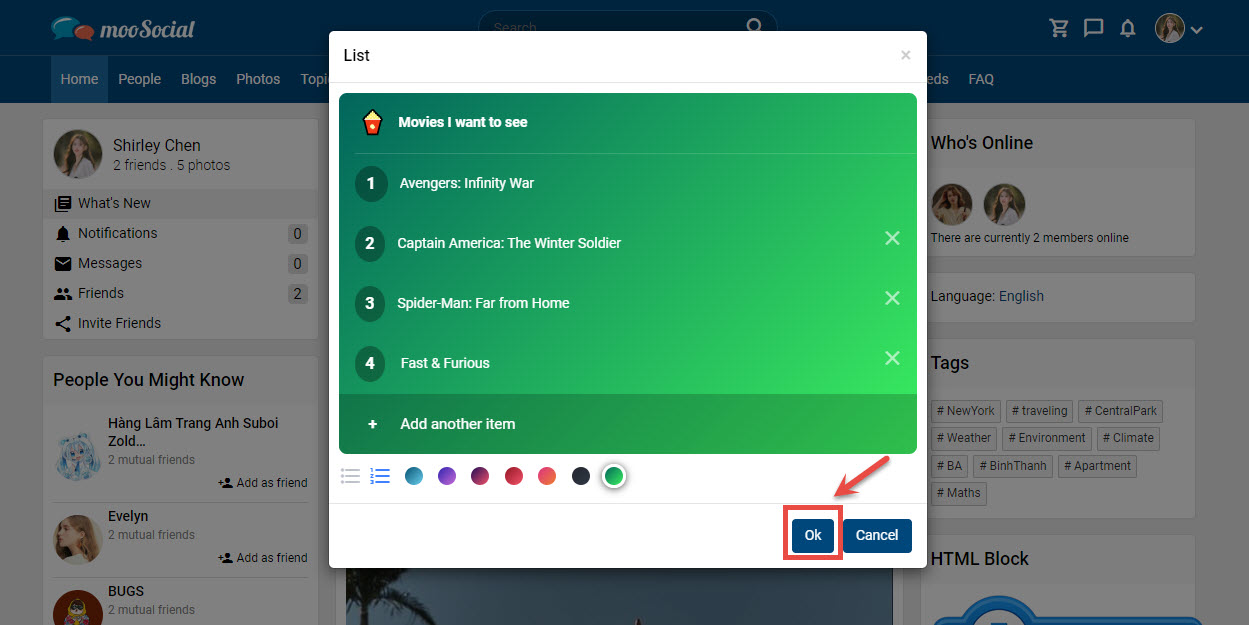Open the FAQ nav item

(x=981, y=79)
